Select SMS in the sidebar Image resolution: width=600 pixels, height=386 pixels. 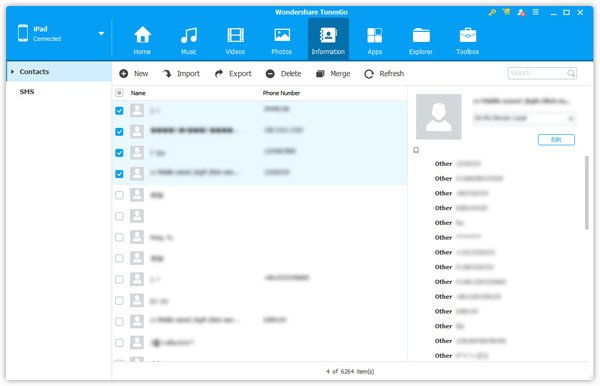tap(27, 92)
